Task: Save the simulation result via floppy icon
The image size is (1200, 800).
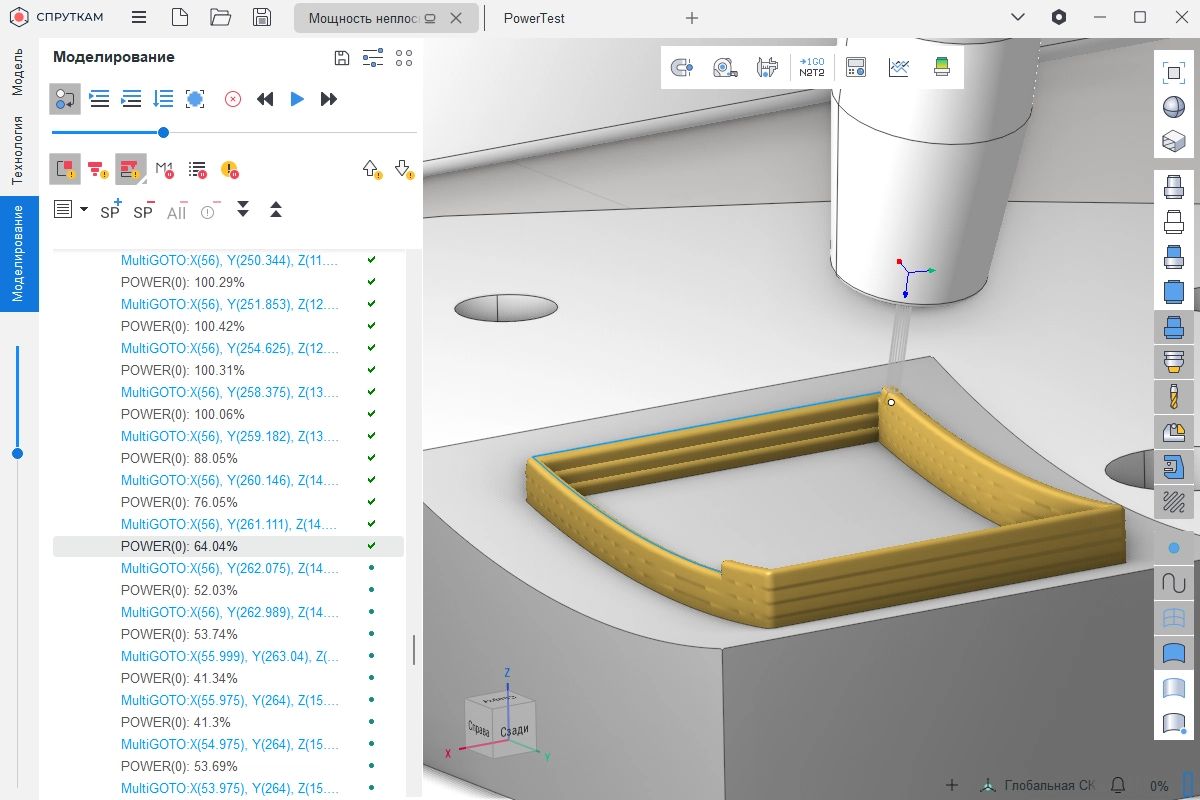Action: 341,58
